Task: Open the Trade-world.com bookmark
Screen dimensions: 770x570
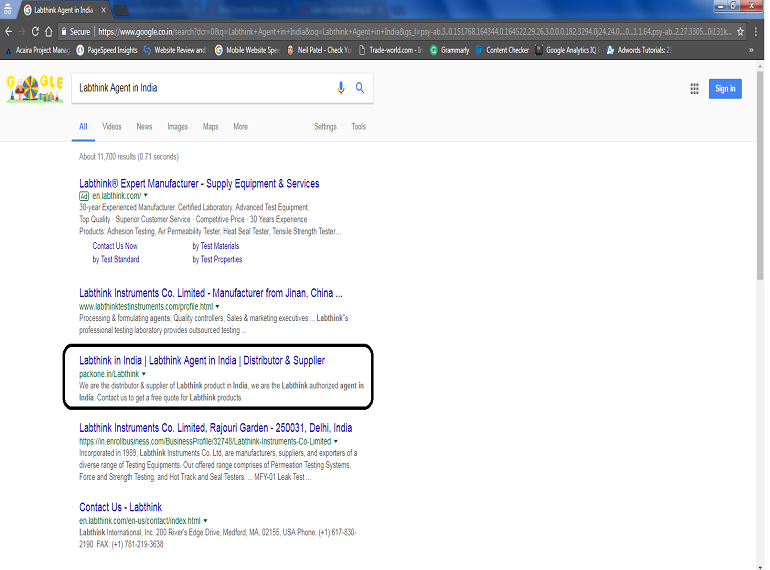Action: click(390, 50)
